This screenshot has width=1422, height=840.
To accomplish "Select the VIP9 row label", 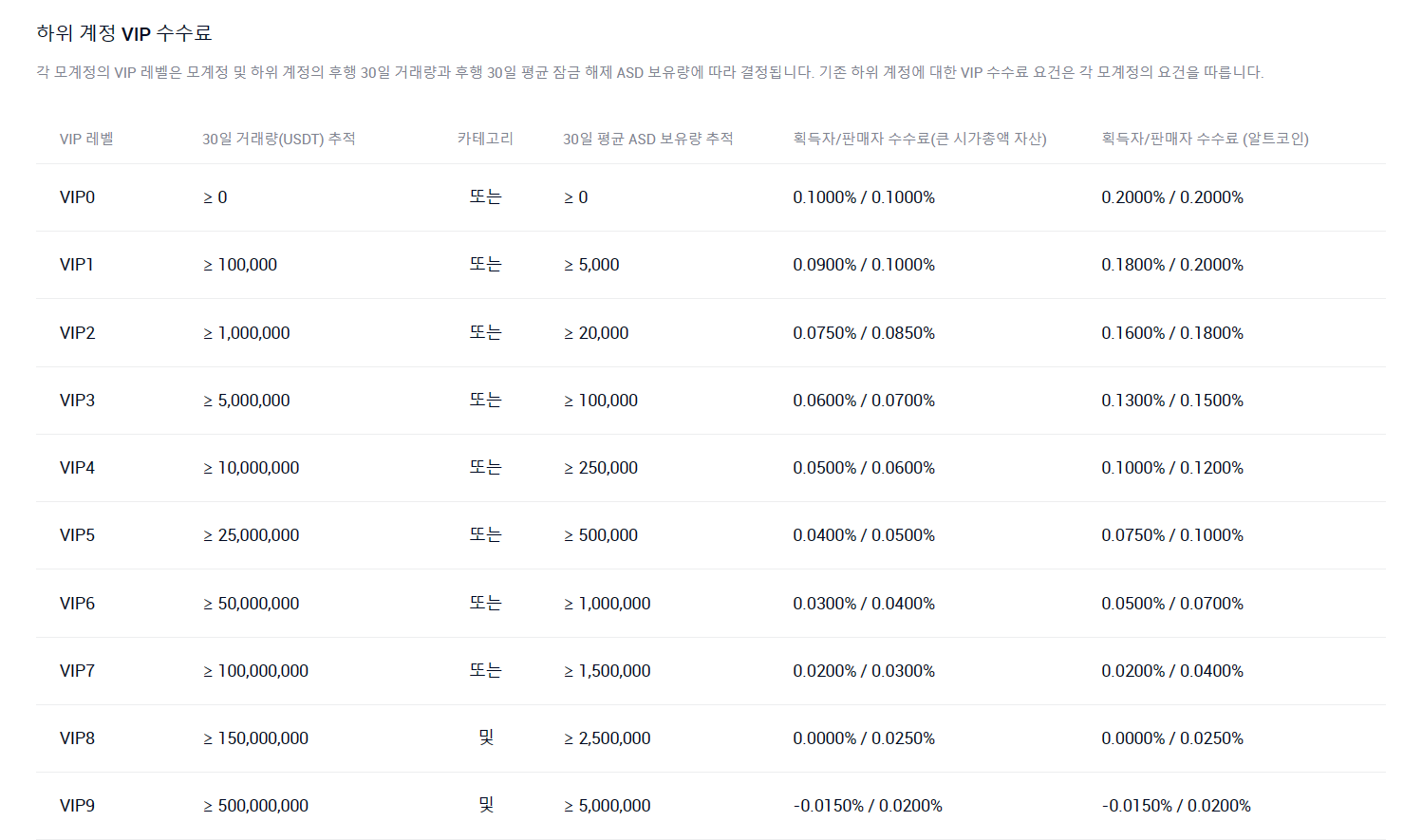I will (77, 806).
